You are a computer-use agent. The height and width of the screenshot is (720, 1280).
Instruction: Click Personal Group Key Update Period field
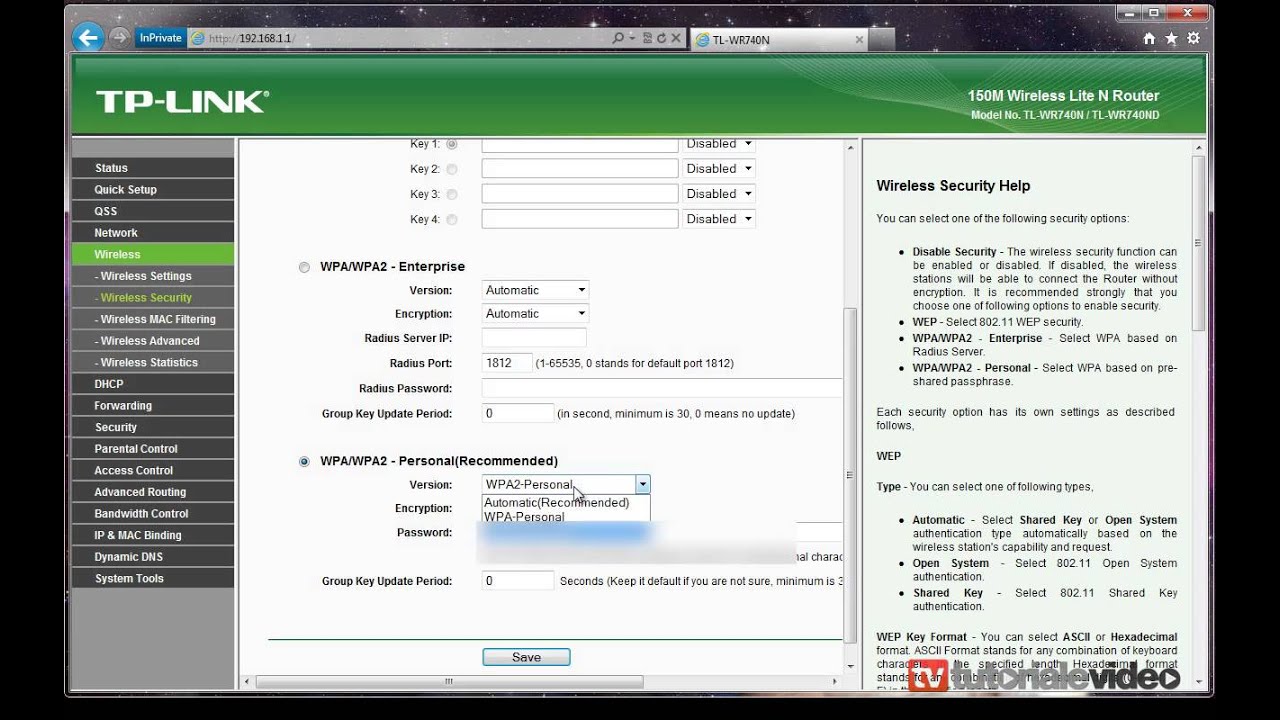pos(518,580)
